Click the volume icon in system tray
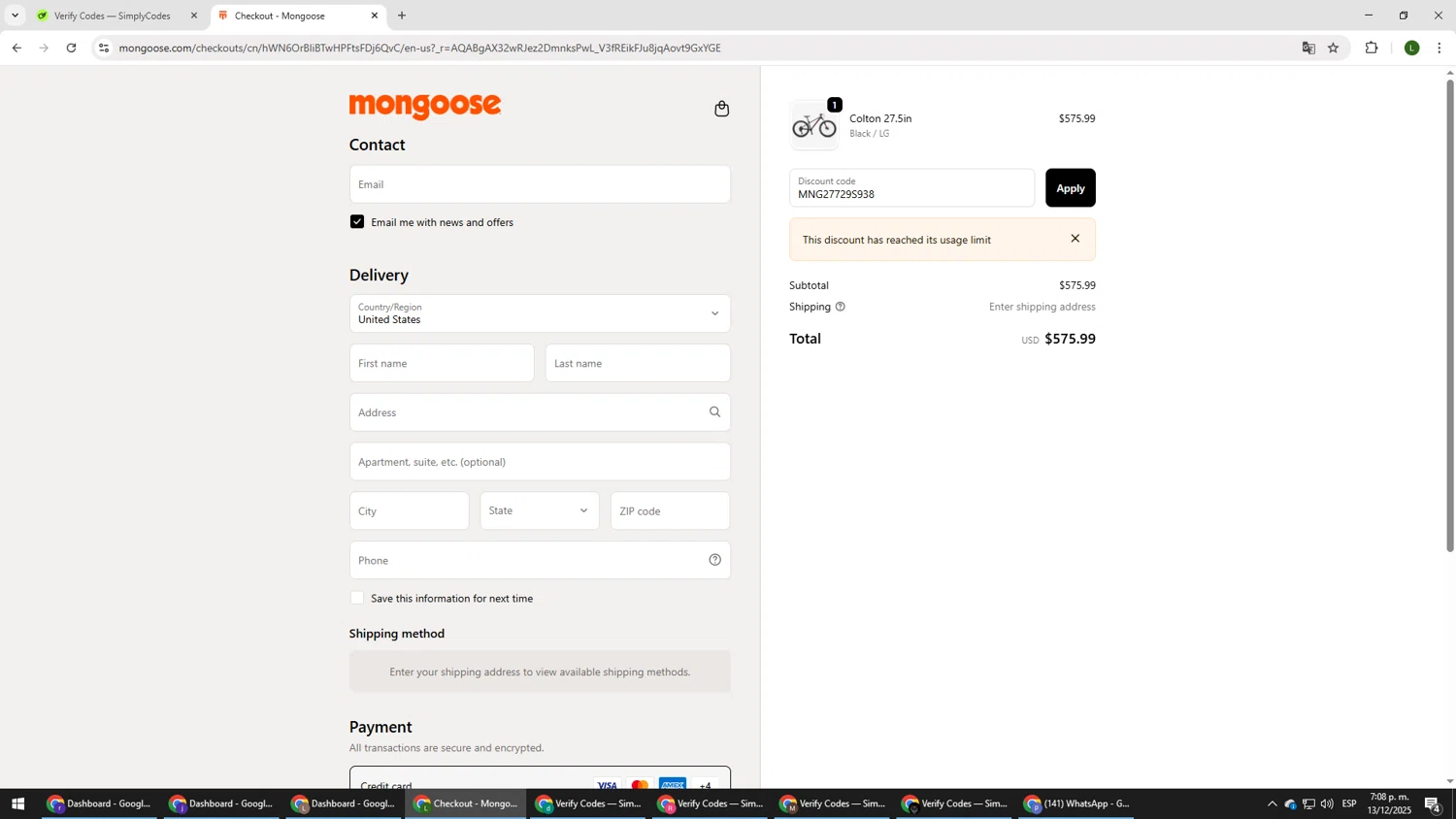 click(x=1327, y=804)
